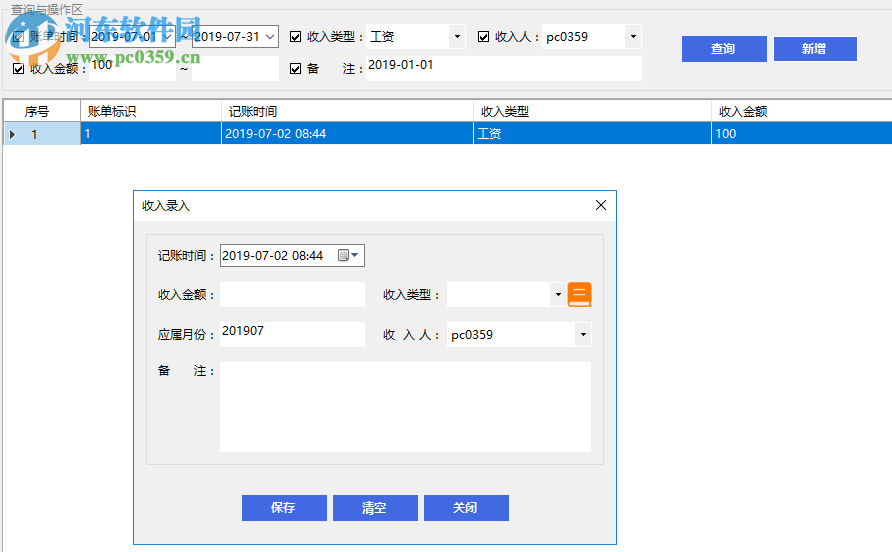Open the orange income type manager icon

coord(579,295)
